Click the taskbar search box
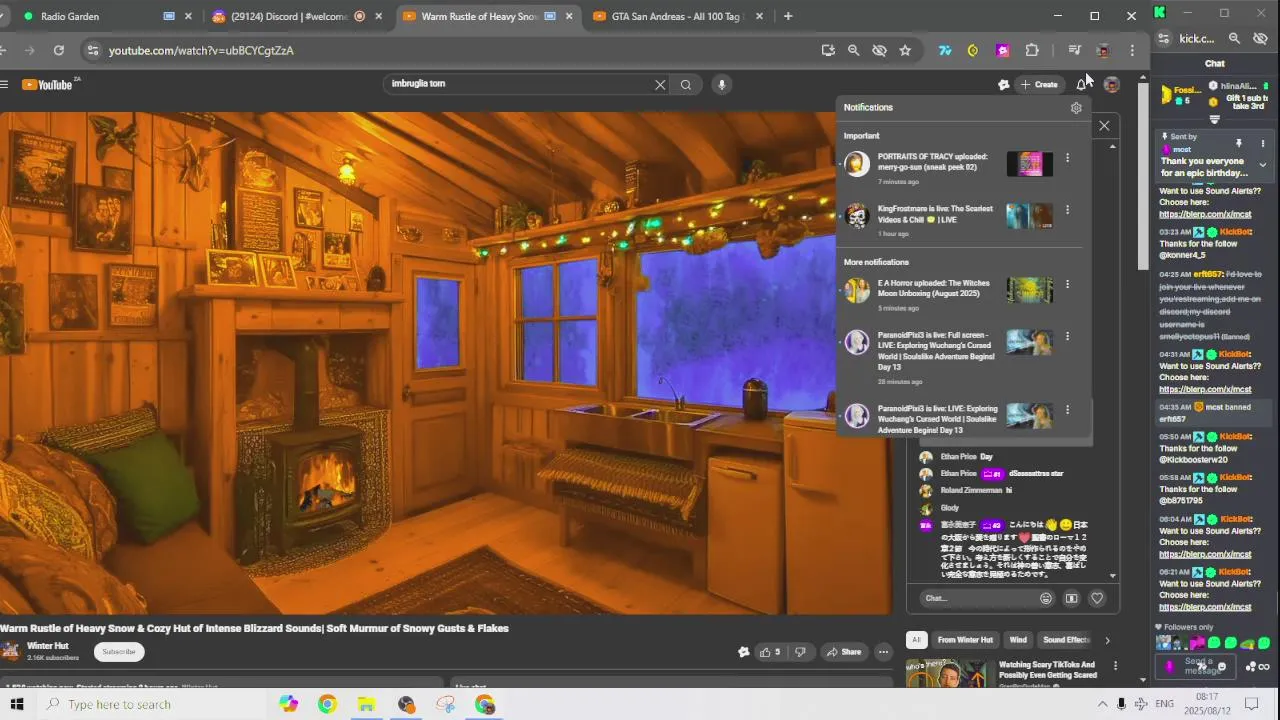Image resolution: width=1280 pixels, height=720 pixels. coord(150,704)
